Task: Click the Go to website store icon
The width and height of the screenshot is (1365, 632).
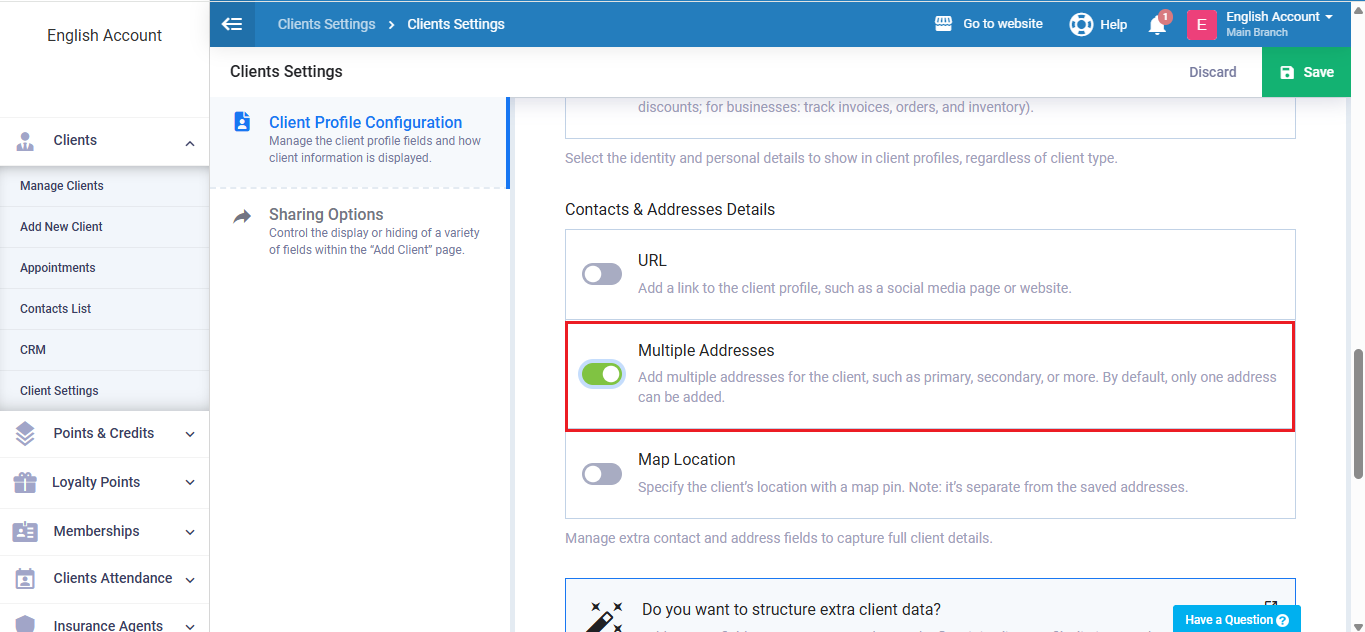Action: click(x=943, y=24)
